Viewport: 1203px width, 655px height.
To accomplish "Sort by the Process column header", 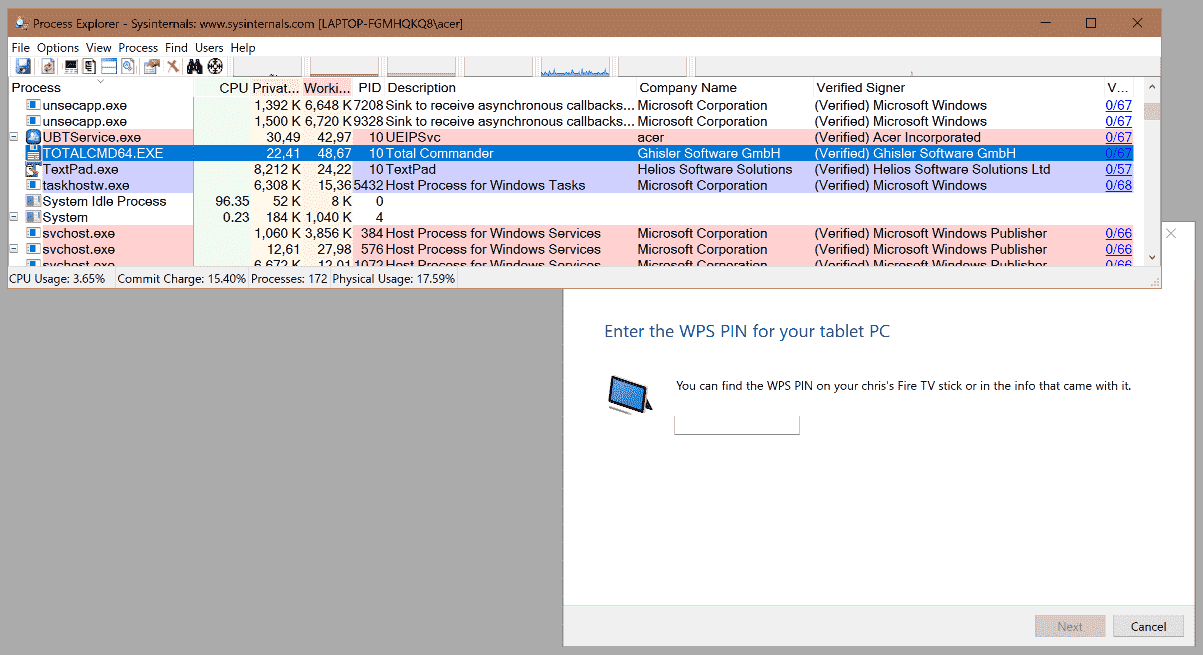I will (100, 88).
